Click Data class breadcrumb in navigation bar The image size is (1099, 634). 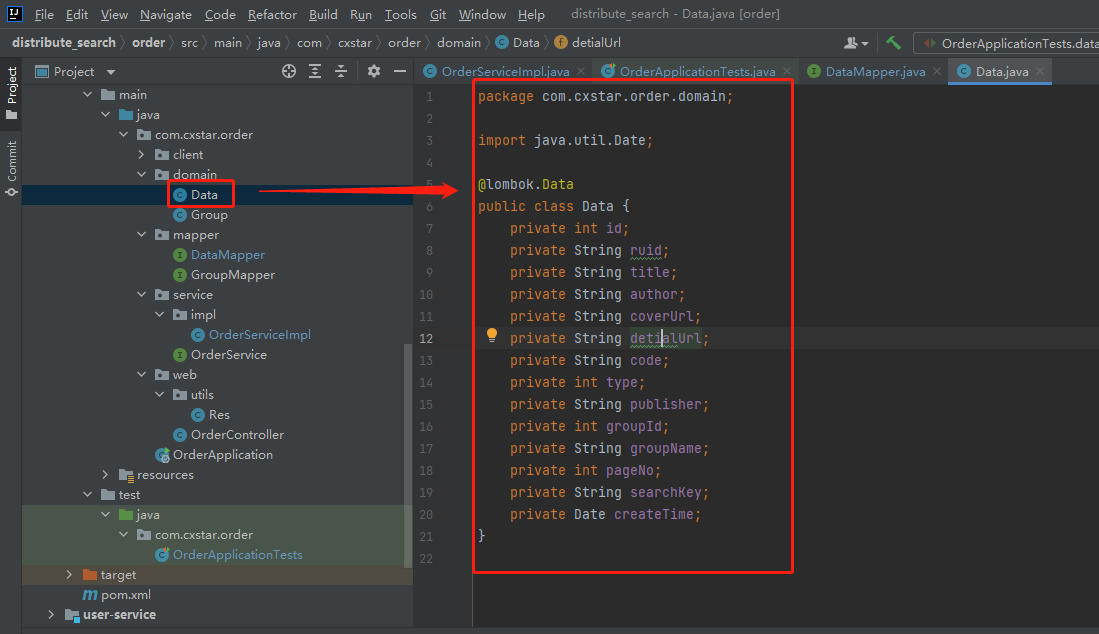[x=526, y=43]
